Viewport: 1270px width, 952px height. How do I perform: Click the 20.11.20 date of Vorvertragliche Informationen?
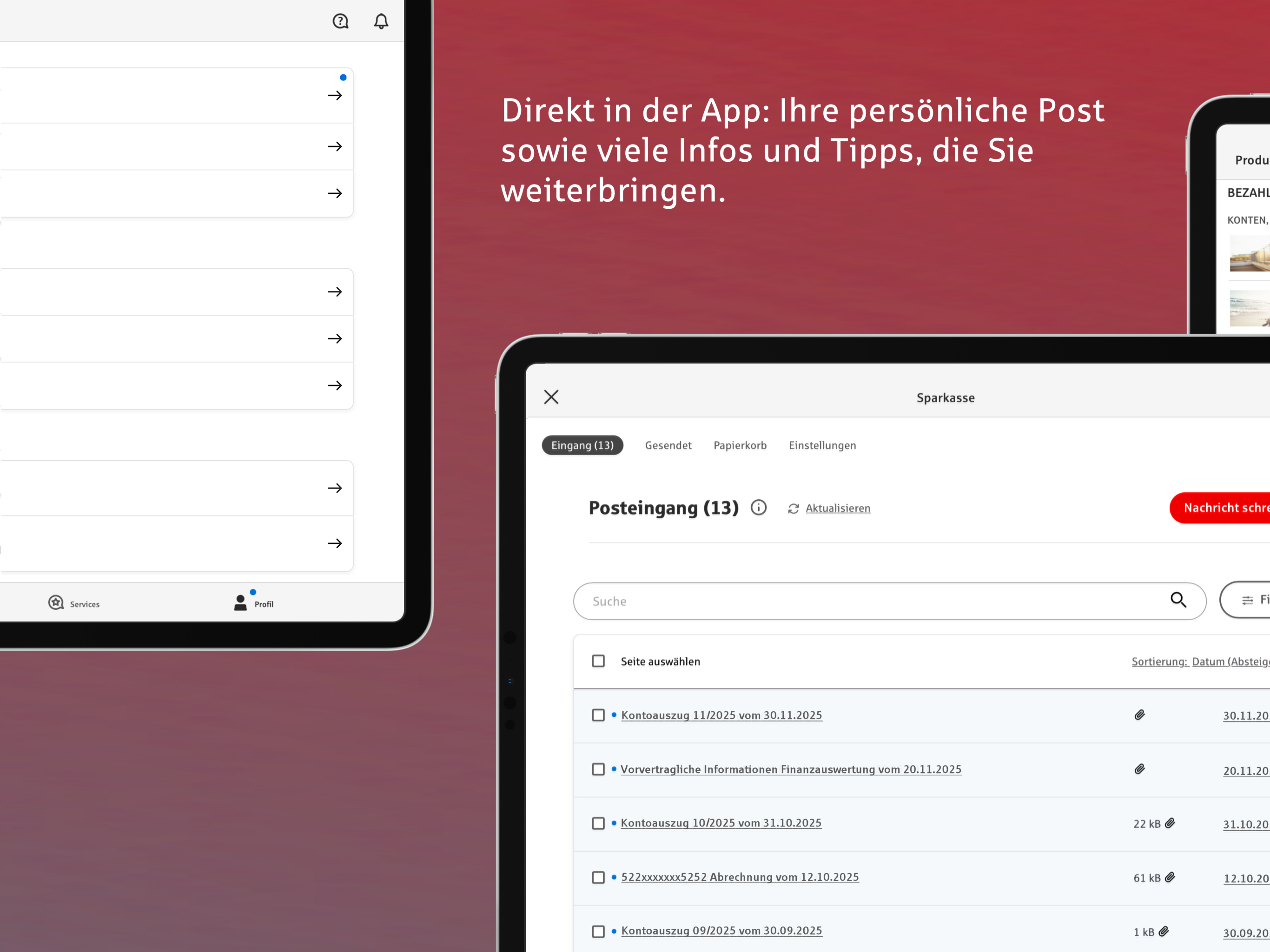pyautogui.click(x=1246, y=771)
